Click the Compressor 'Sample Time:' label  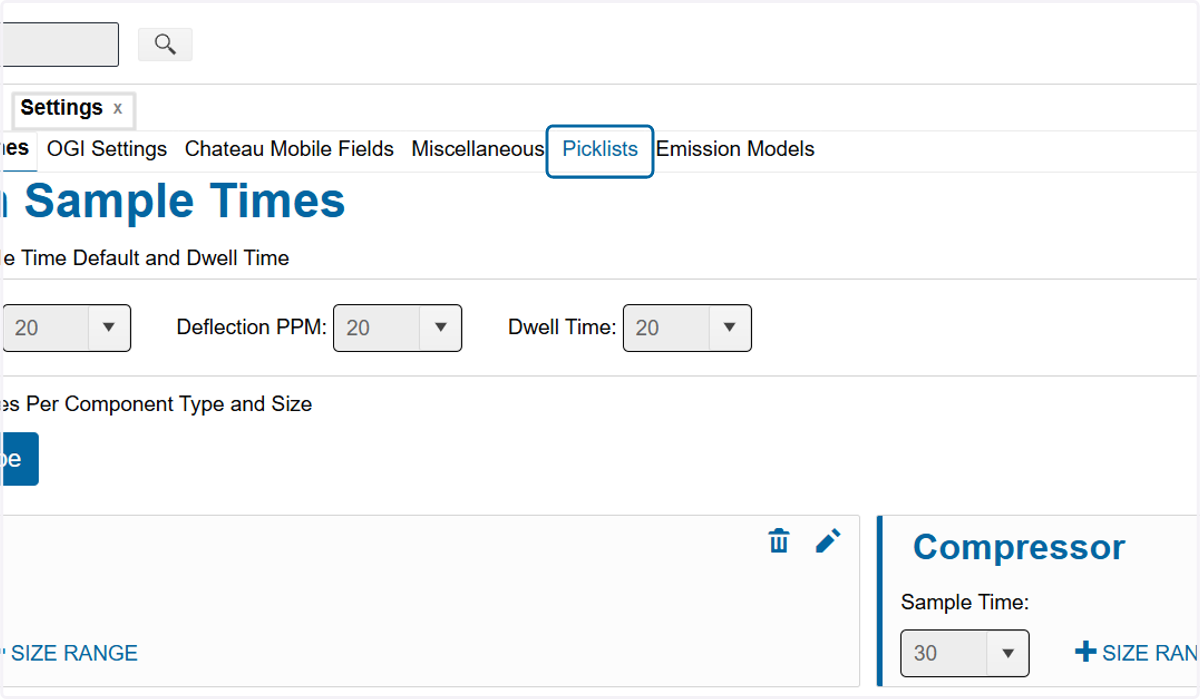(965, 602)
